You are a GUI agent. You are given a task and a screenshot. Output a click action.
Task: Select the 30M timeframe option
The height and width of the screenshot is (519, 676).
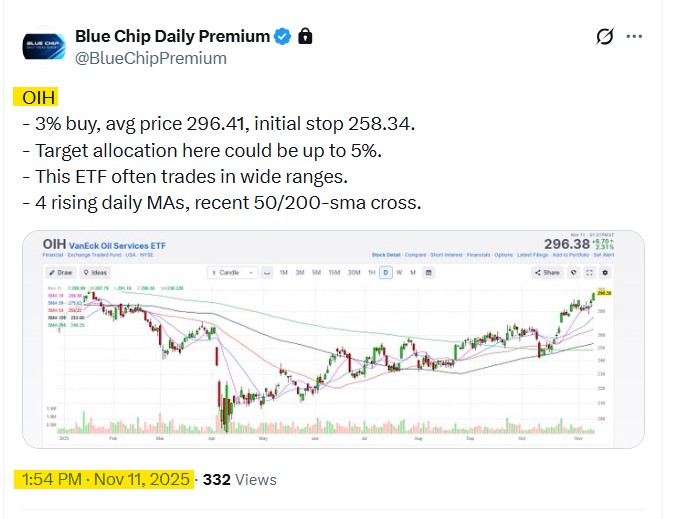[353, 272]
